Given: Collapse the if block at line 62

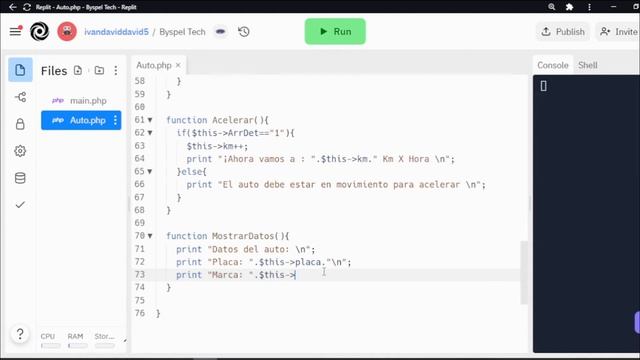Looking at the screenshot, I should pyautogui.click(x=150, y=133).
